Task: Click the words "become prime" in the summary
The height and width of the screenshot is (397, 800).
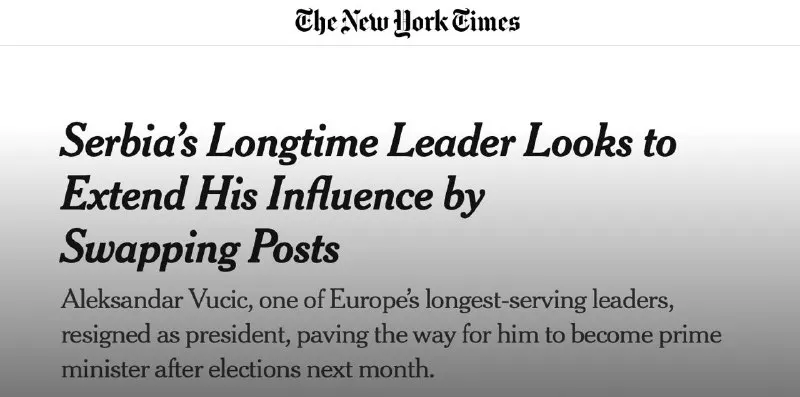Action: pyautogui.click(x=645, y=336)
